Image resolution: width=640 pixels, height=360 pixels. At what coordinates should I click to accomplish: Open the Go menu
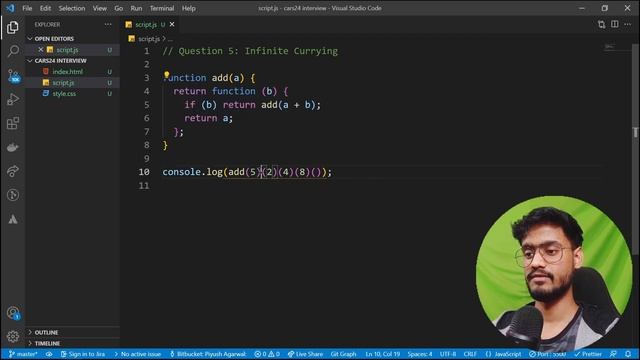click(118, 8)
